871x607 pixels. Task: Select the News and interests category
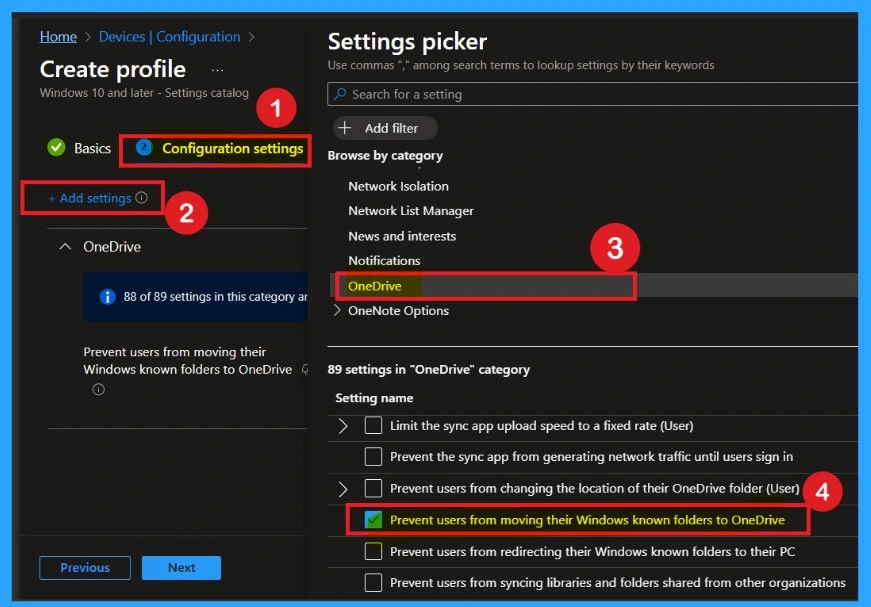click(402, 236)
